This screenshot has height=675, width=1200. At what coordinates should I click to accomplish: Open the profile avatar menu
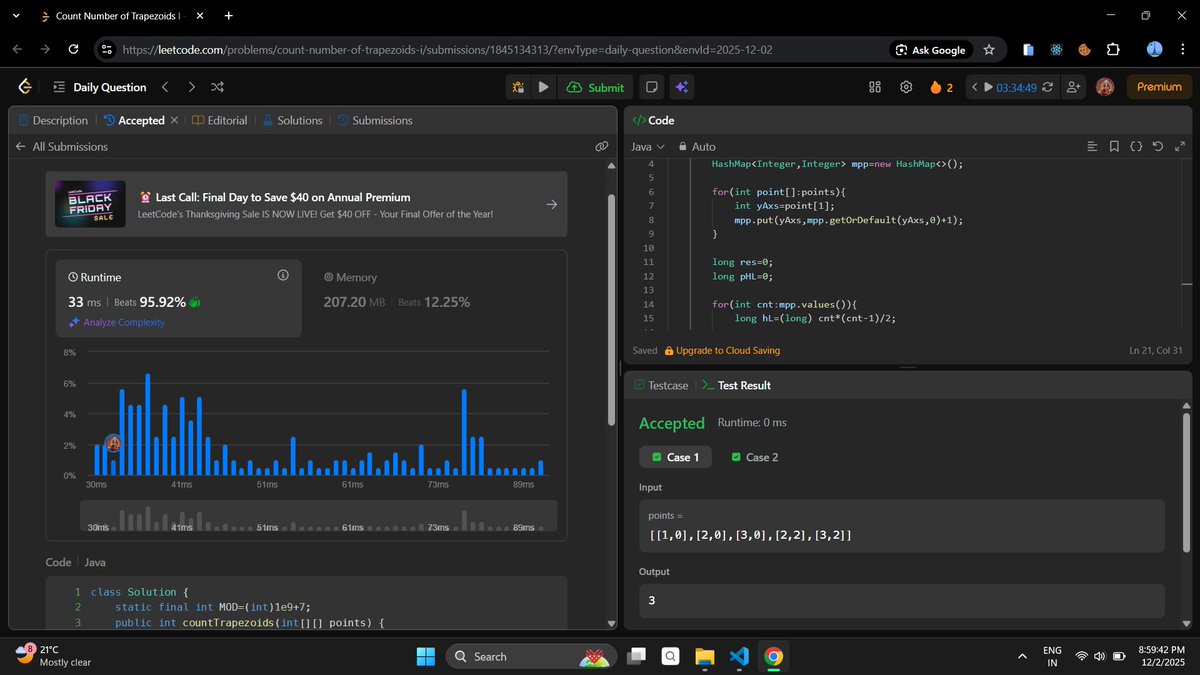[1105, 87]
